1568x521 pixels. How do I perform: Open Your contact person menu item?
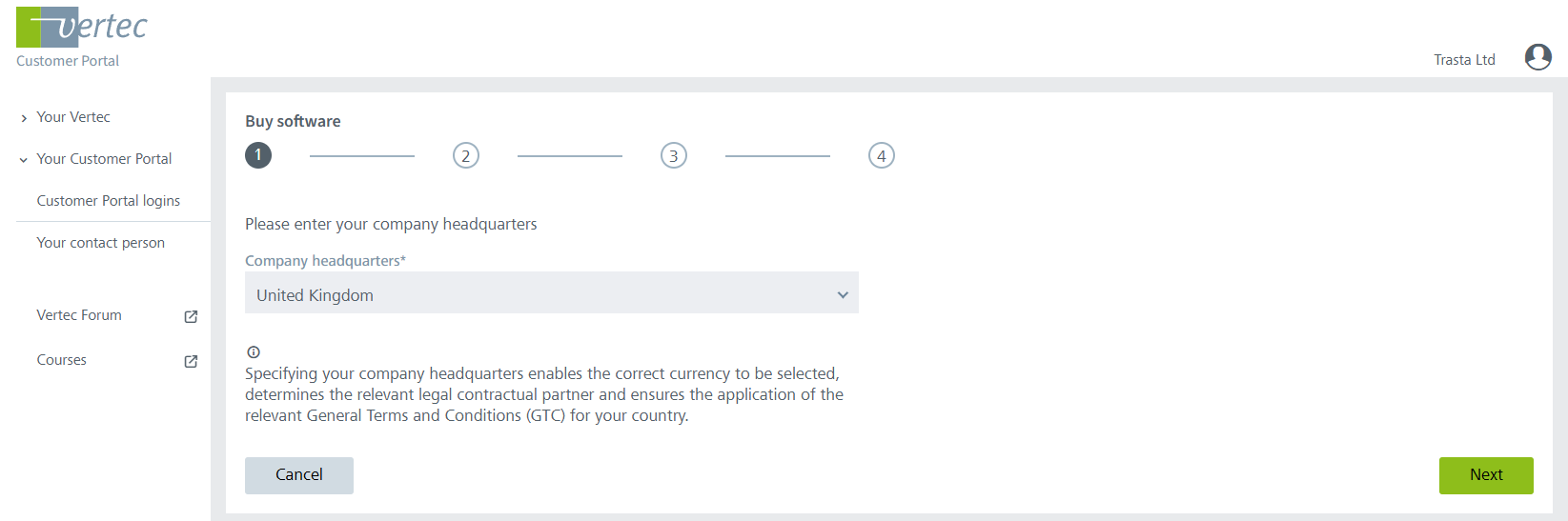pos(101,243)
